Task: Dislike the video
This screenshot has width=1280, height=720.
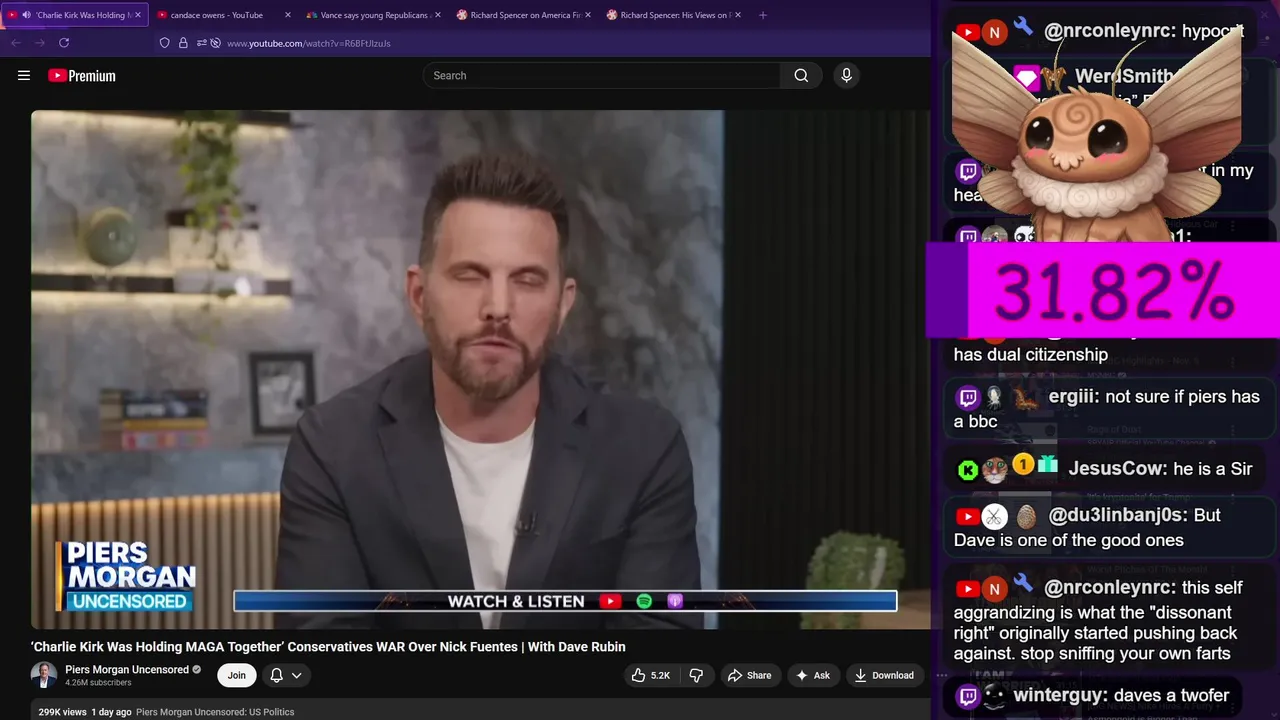Action: pyautogui.click(x=696, y=675)
